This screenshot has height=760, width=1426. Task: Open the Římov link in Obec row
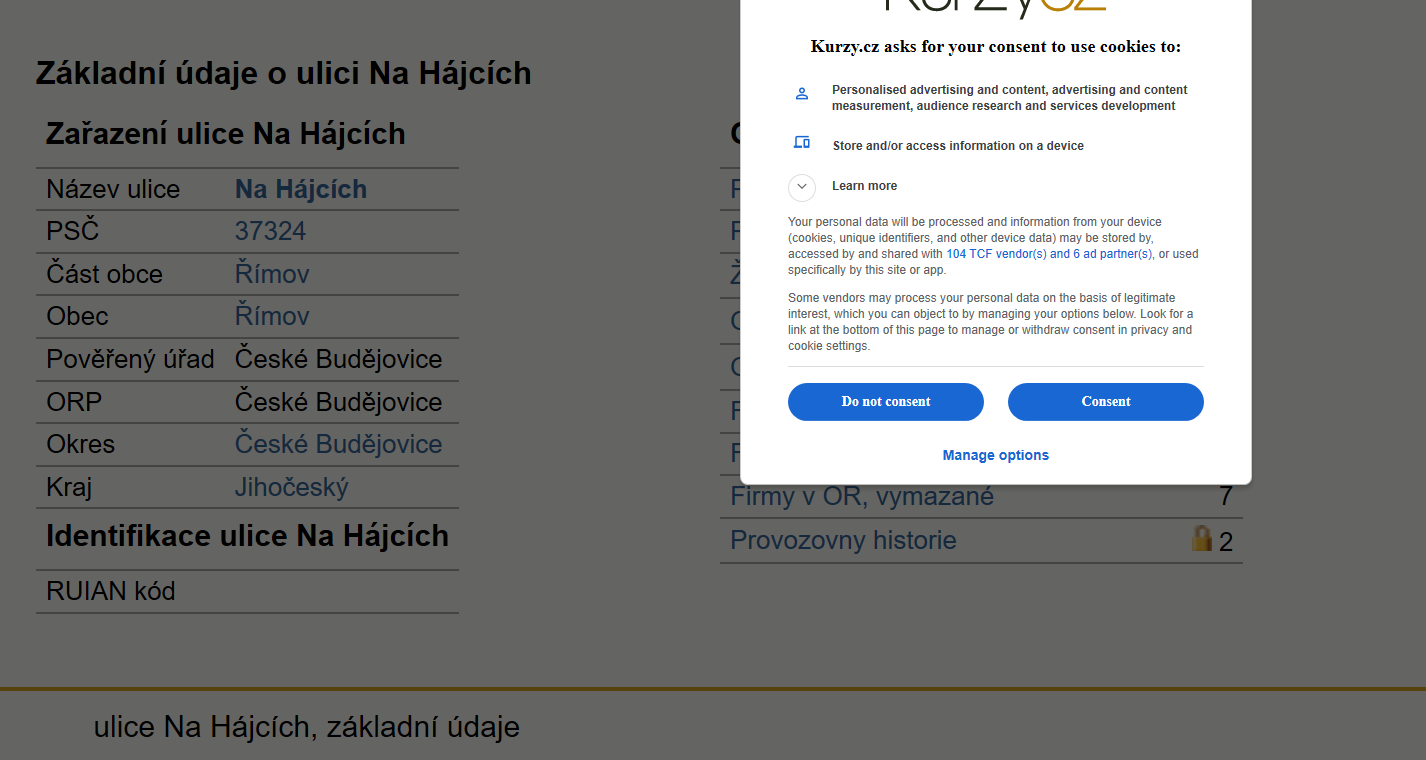(x=272, y=316)
